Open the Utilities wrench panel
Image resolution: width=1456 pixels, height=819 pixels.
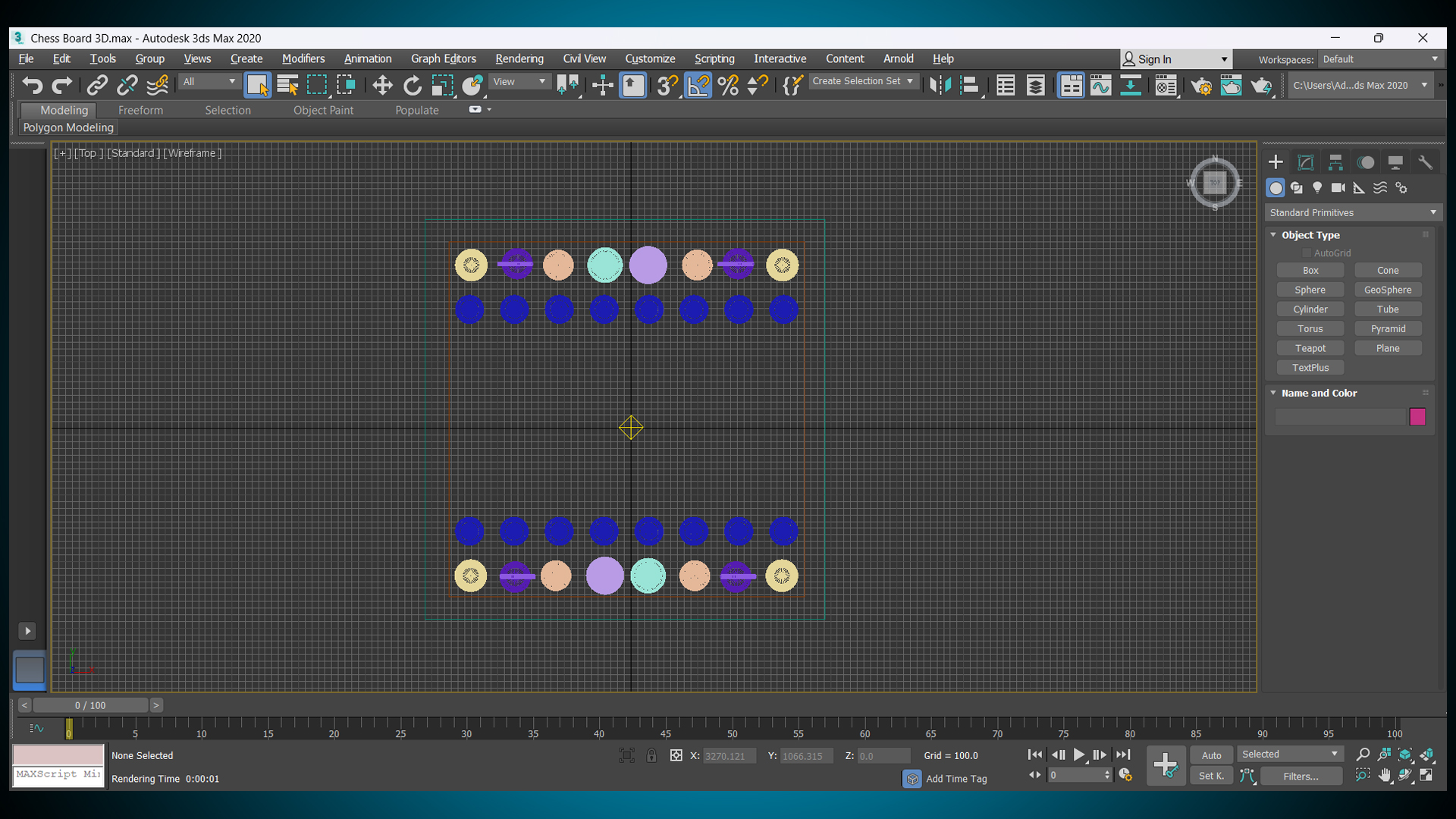click(x=1426, y=162)
